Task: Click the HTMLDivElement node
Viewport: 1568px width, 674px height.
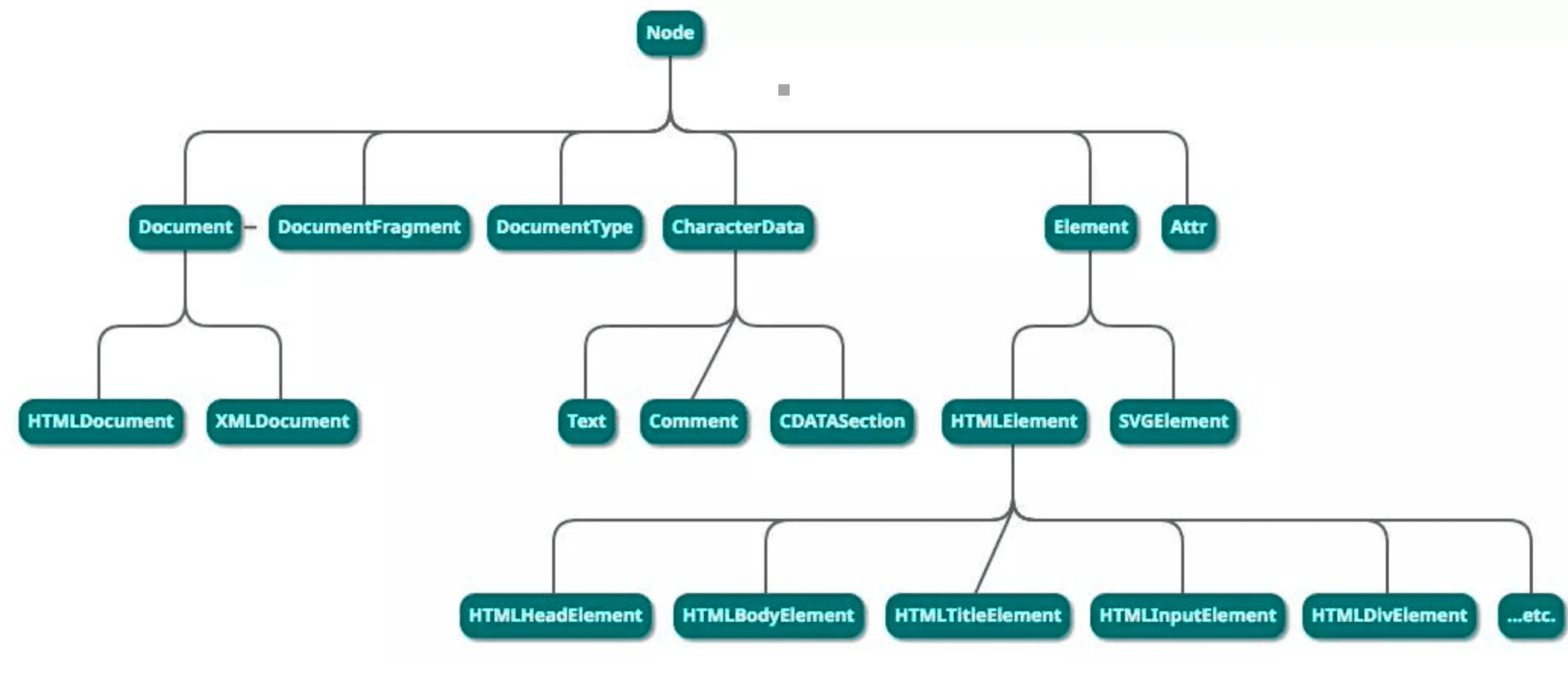Action: point(1389,615)
